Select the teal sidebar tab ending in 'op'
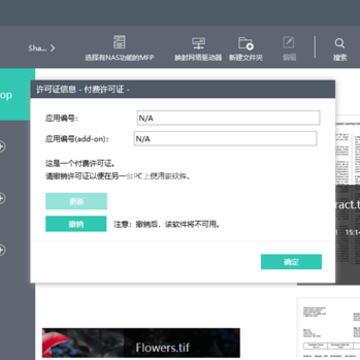The width and height of the screenshot is (360, 360). 15,95
